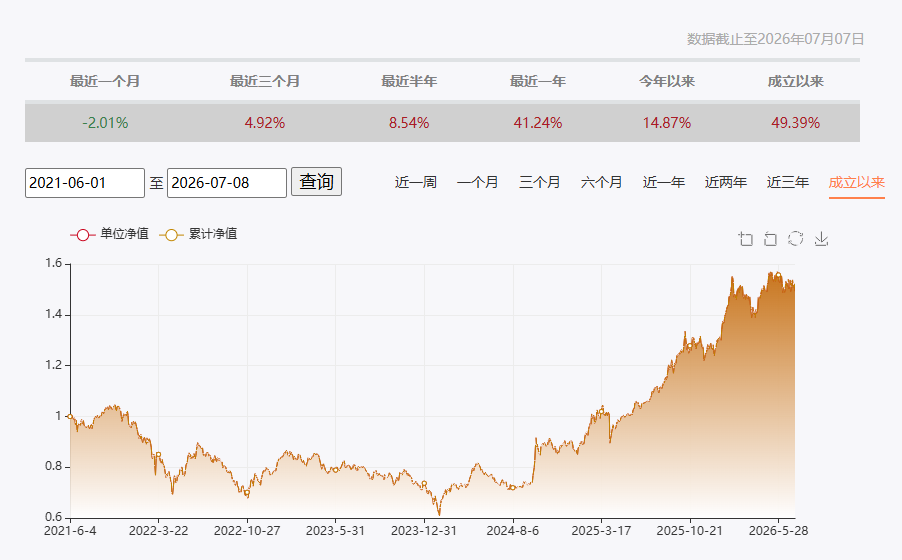Click the red 单位净值 legend circle marker
Viewport: 902px width, 560px height.
[83, 235]
